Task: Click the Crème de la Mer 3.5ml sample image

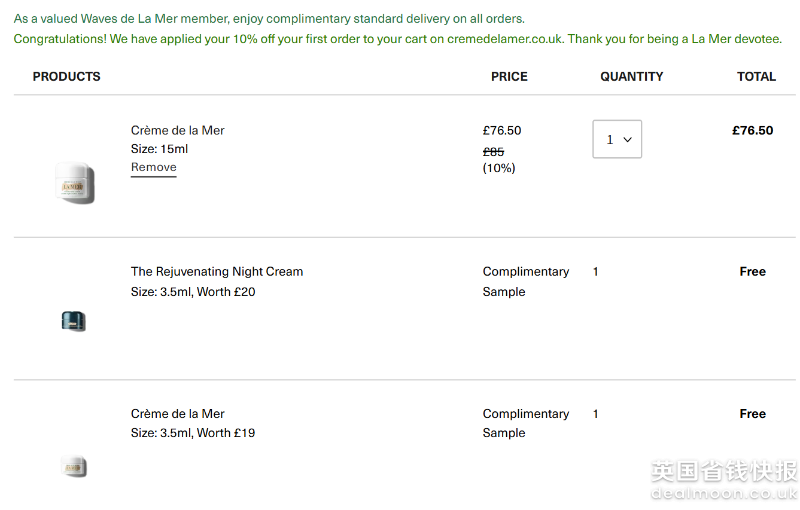Action: (73, 466)
